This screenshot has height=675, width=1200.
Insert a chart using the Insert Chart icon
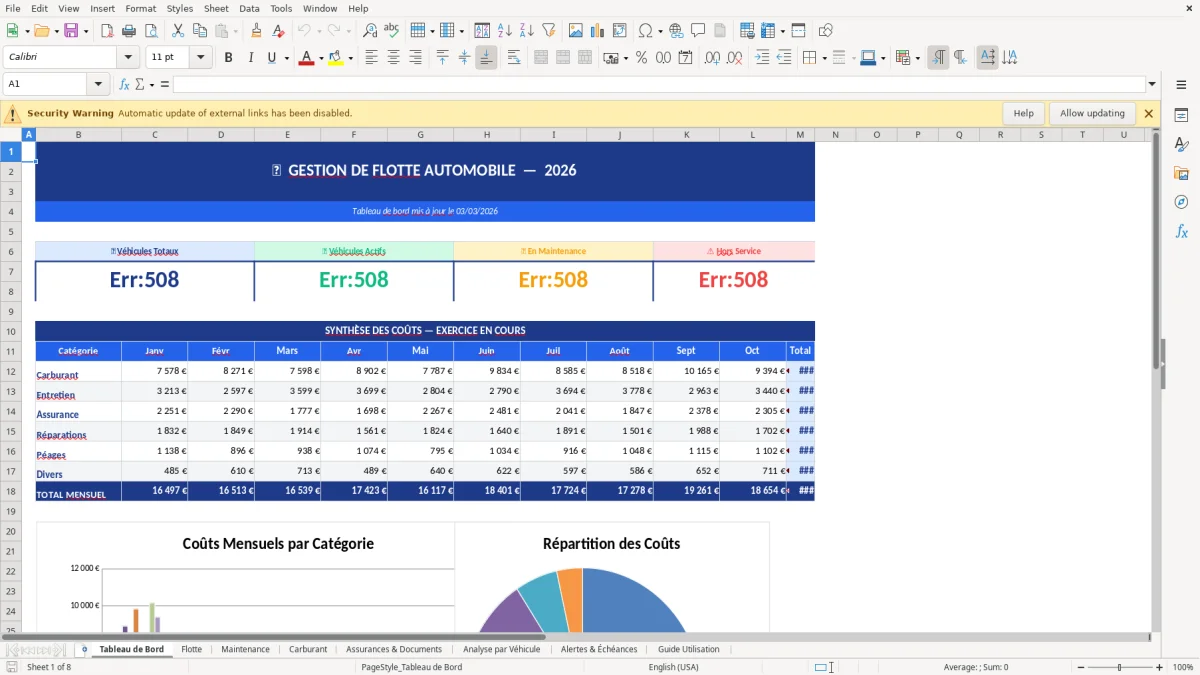click(x=597, y=30)
